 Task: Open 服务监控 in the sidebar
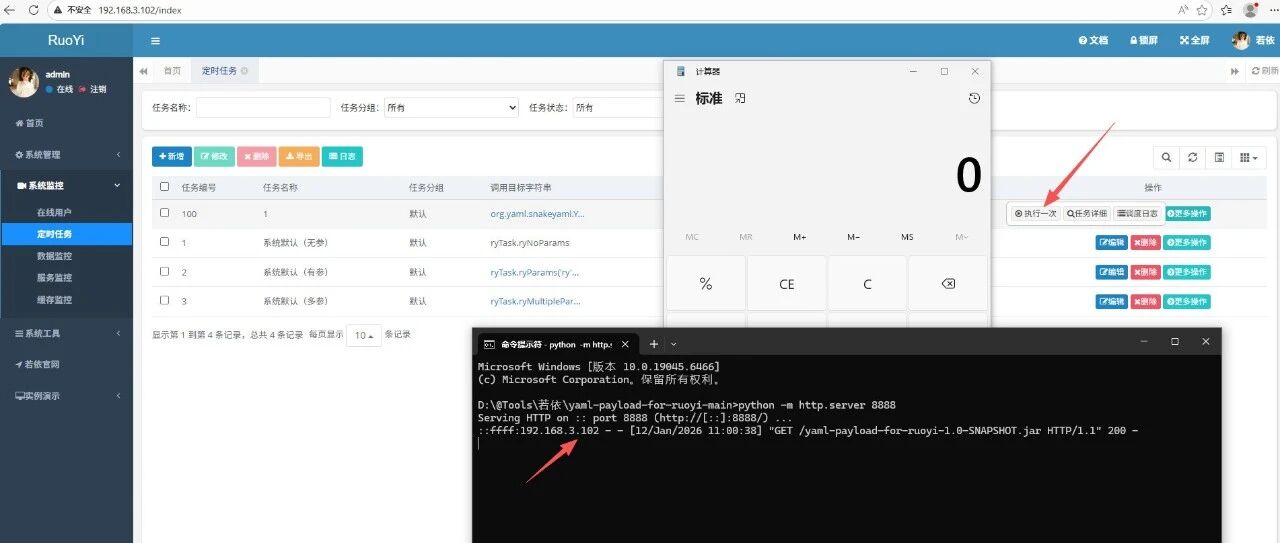54,278
